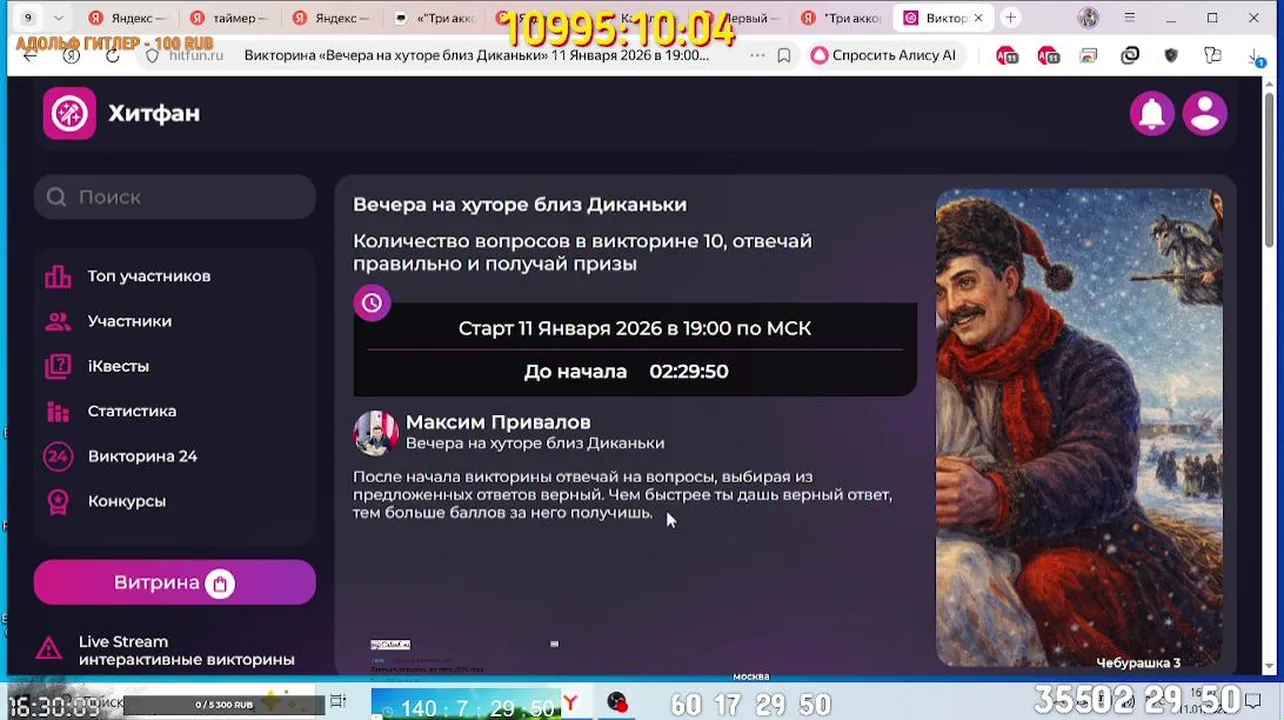Open browser downloads arrow icon
This screenshot has width=1284, height=720.
pos(1257,56)
